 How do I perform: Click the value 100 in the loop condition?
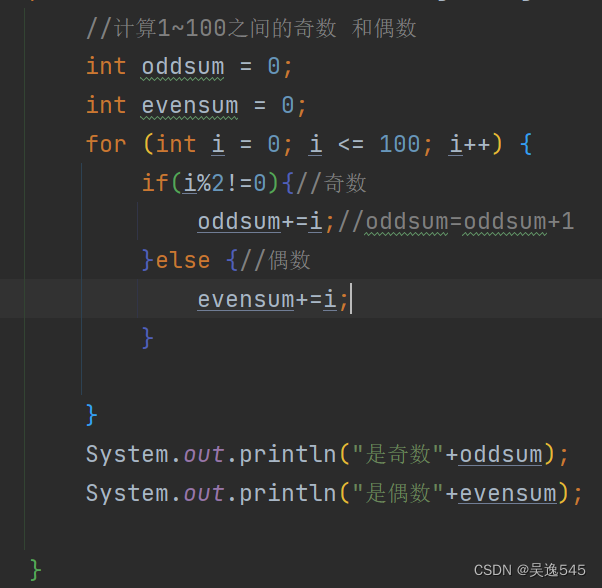click(x=400, y=144)
